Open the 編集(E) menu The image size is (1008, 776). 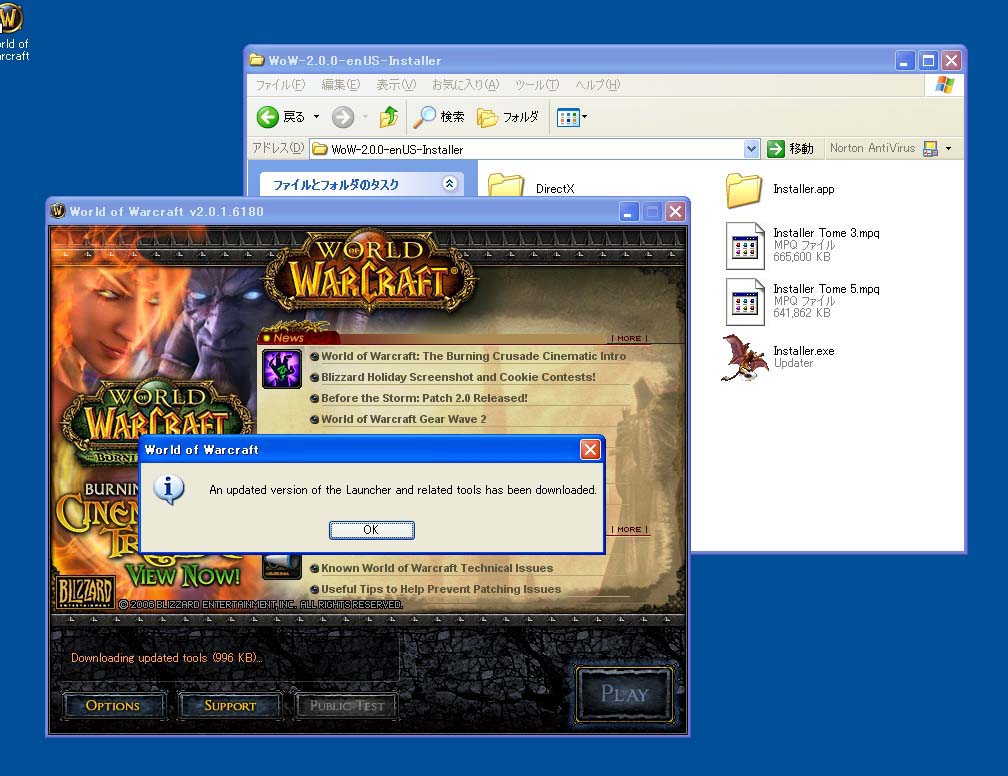[341, 85]
